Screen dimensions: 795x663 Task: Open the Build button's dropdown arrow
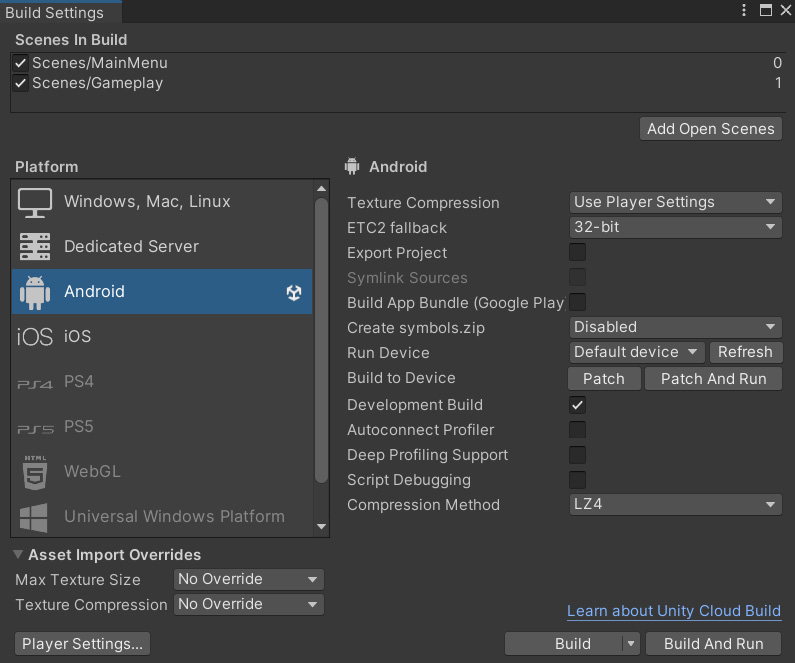click(x=631, y=644)
